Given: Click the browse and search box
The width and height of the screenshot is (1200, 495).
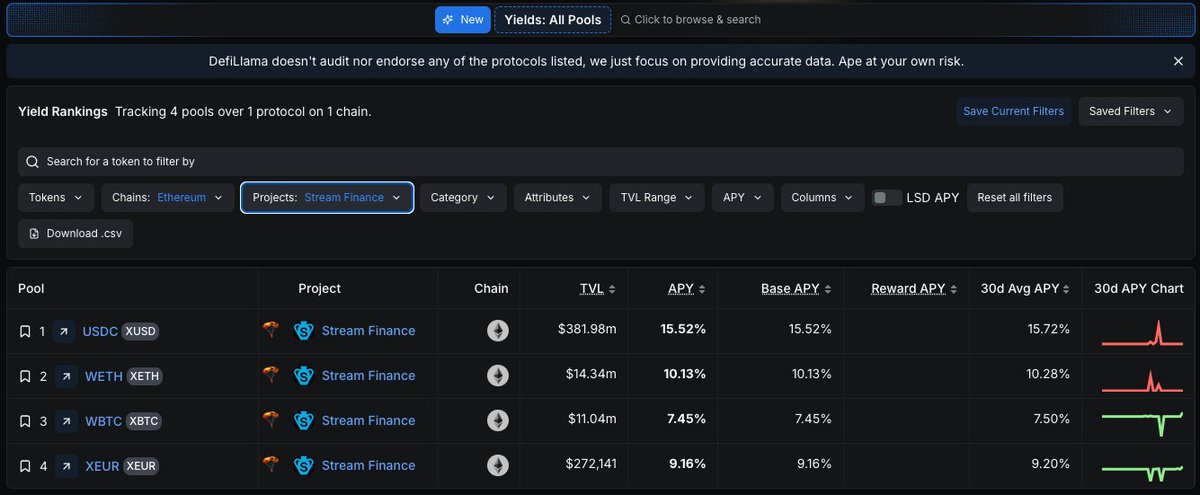Looking at the screenshot, I should [690, 20].
